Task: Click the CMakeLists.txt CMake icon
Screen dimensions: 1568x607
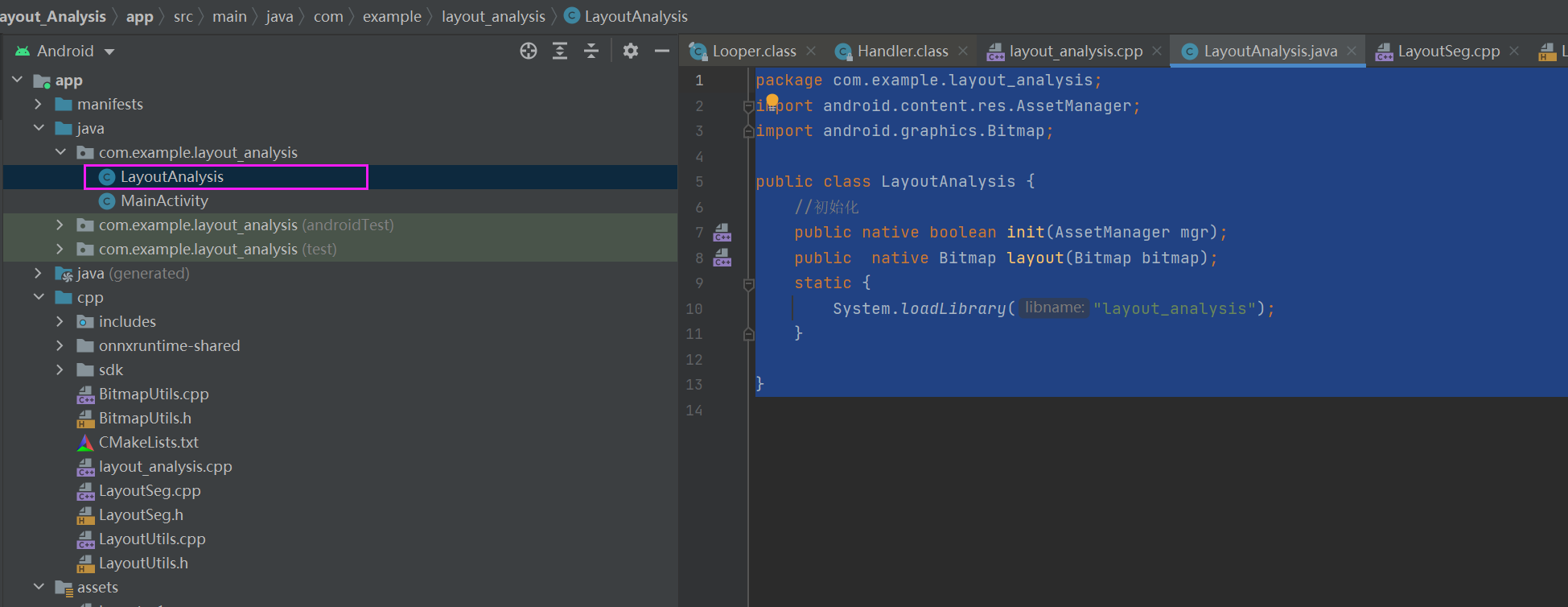Action: click(85, 442)
